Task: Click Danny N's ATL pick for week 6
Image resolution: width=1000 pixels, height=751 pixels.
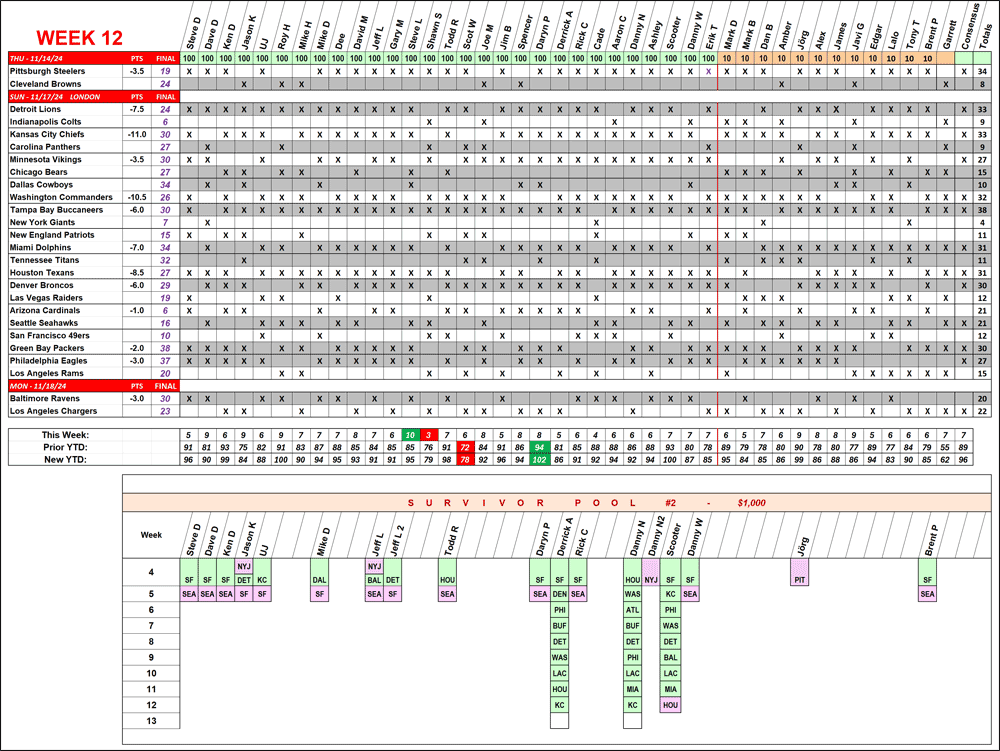Action: coord(632,609)
